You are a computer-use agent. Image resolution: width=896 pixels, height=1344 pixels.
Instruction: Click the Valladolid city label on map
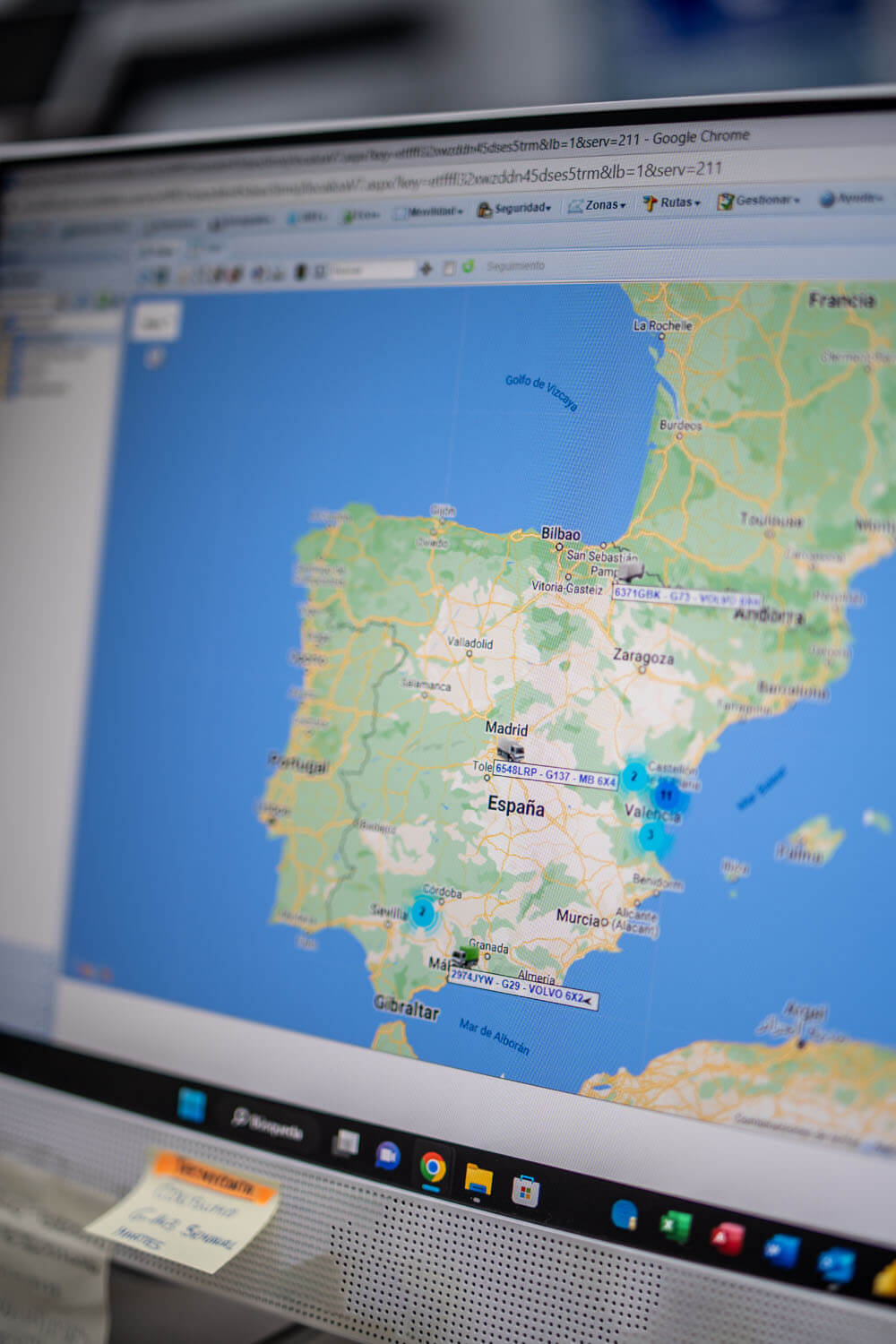click(x=470, y=643)
